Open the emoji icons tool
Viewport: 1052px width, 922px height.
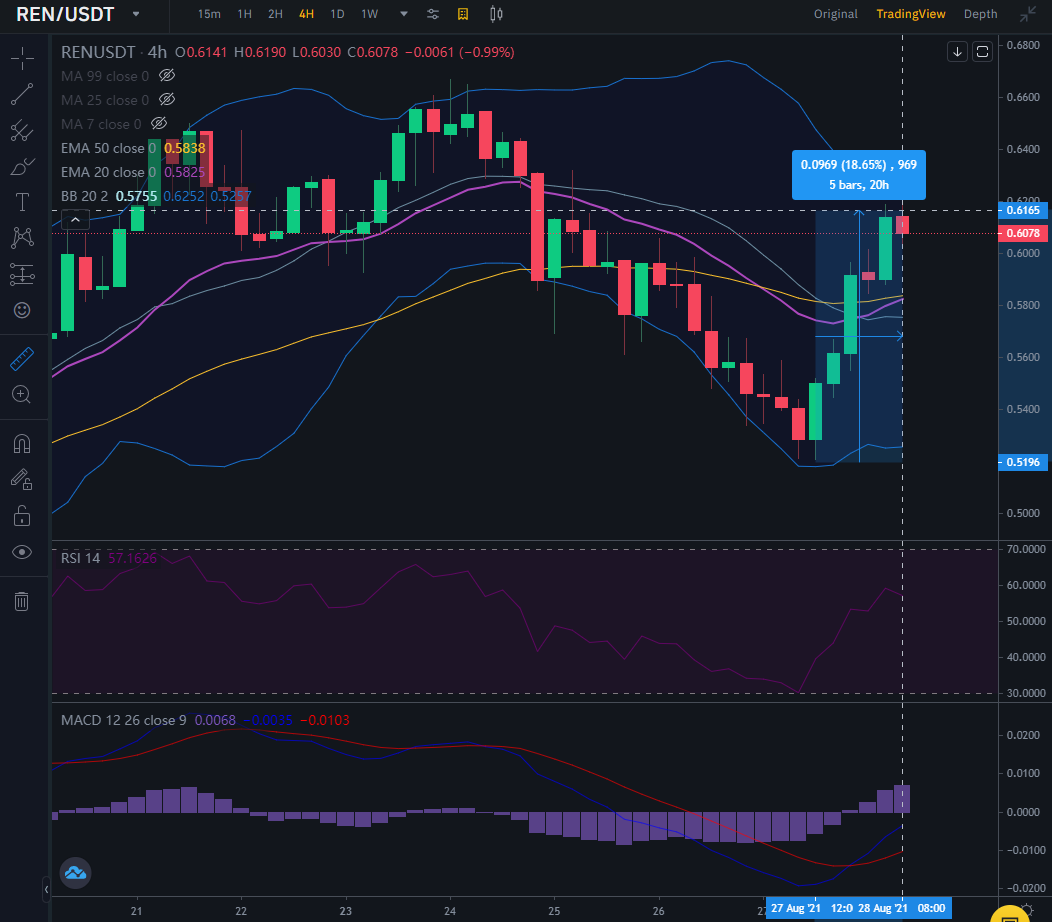click(22, 310)
